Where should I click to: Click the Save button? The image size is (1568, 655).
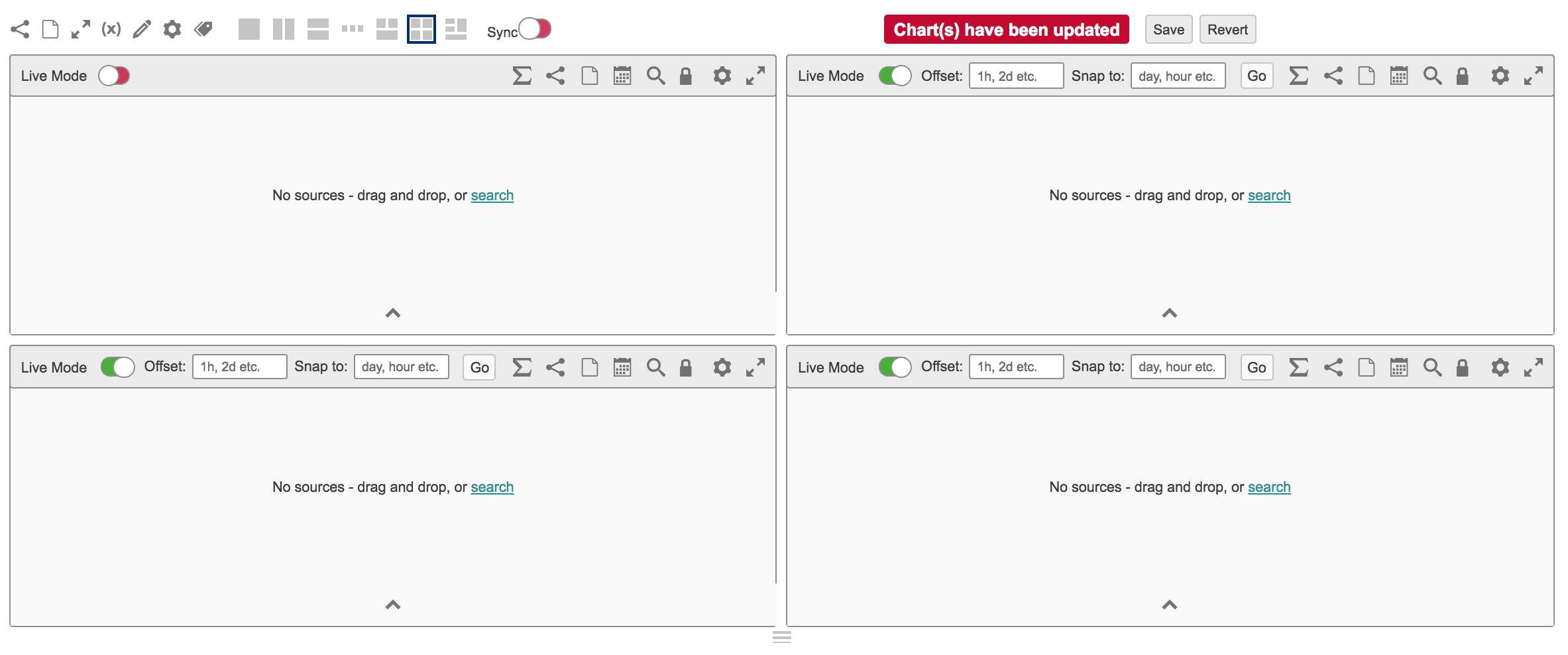[x=1168, y=30]
